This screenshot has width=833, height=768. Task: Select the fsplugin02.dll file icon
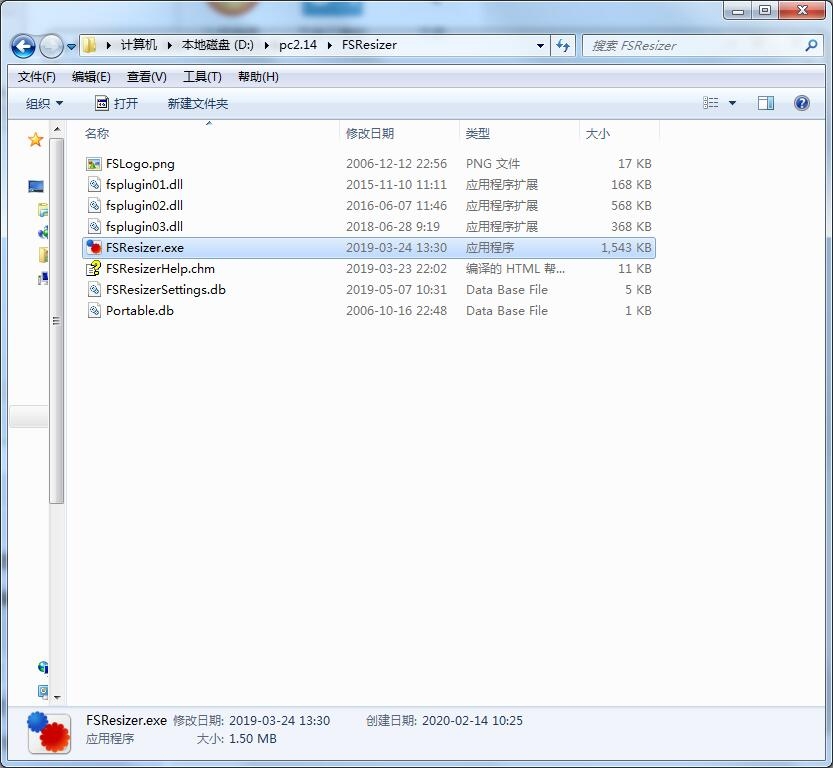(94, 206)
